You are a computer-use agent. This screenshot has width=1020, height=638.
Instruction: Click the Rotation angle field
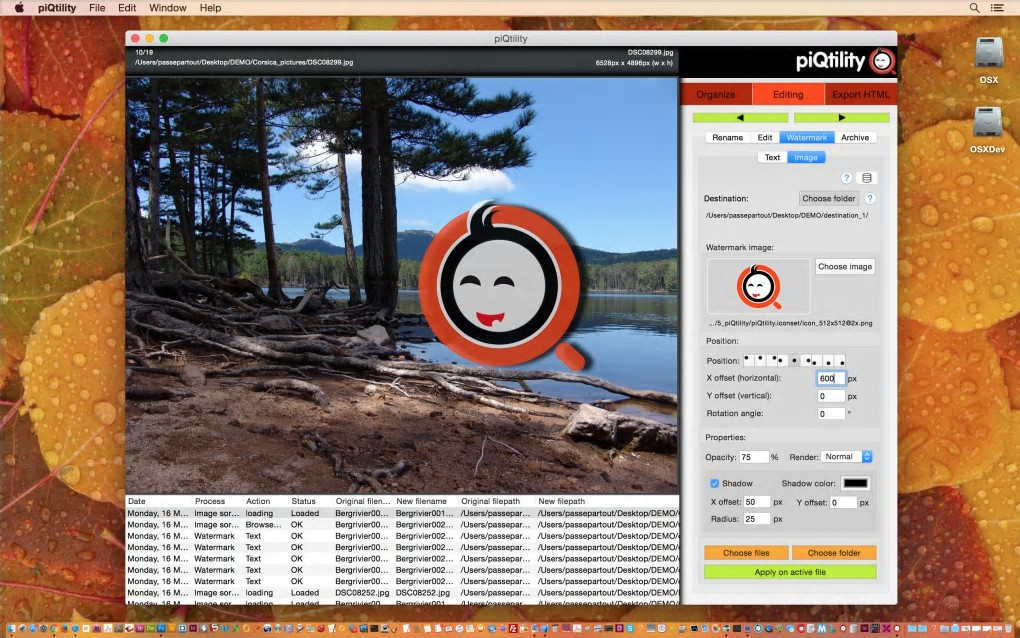(831, 414)
